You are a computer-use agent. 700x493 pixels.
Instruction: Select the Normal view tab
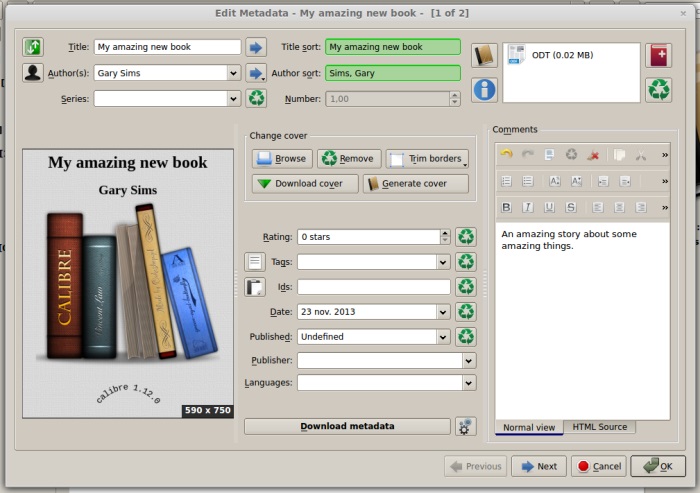coord(529,427)
